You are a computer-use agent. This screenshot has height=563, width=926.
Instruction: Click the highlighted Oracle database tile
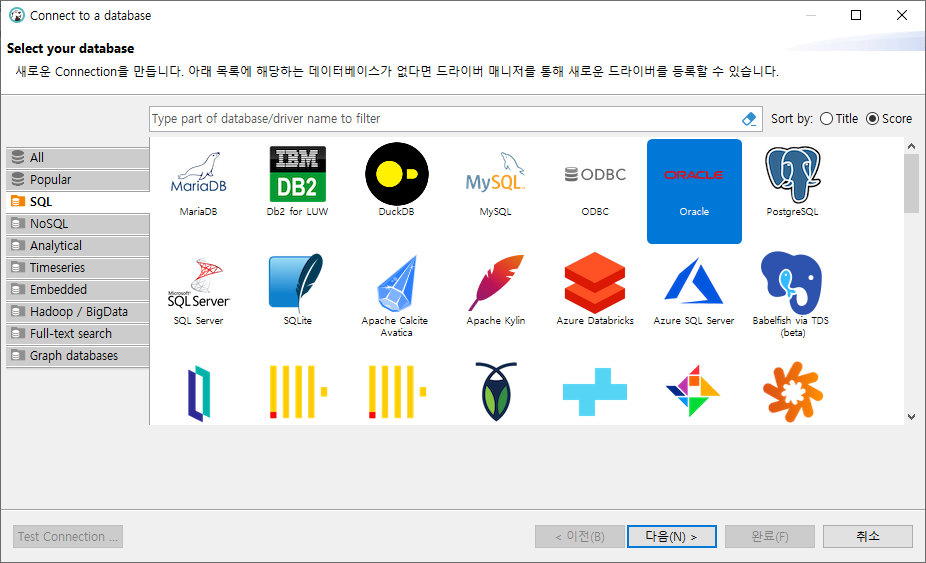694,191
